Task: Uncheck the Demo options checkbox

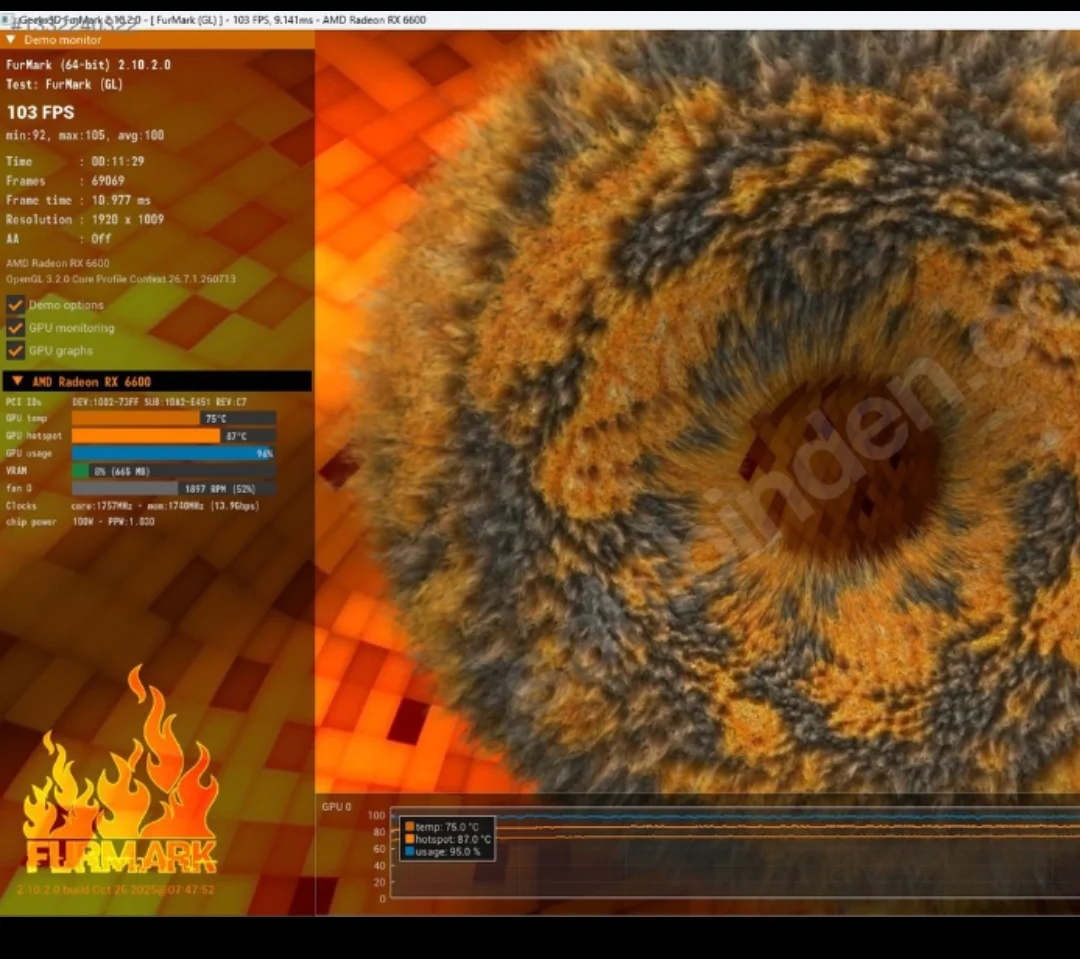Action: (15, 305)
